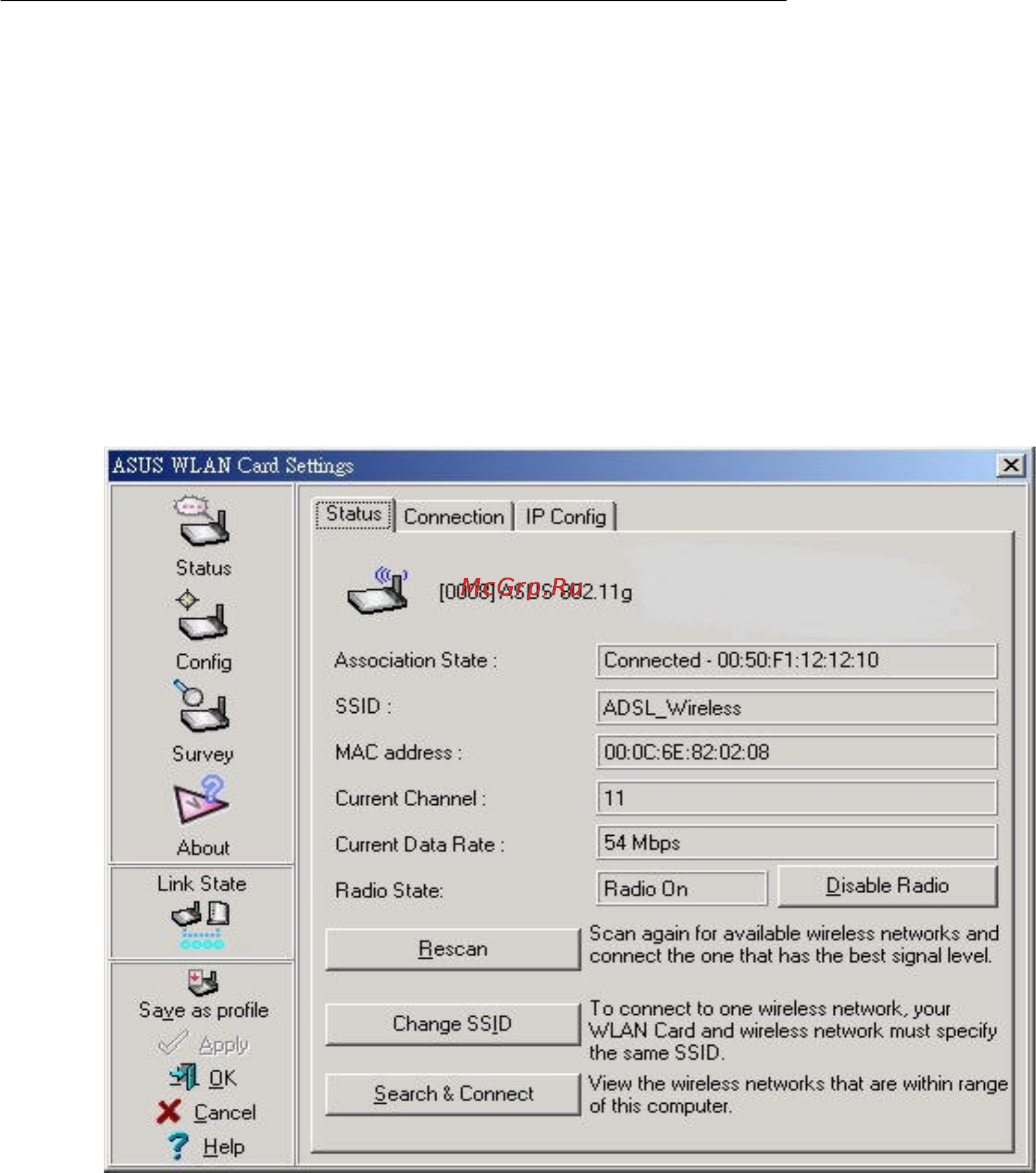
Task: Click the blue question mark Help icon
Action: (178, 1146)
